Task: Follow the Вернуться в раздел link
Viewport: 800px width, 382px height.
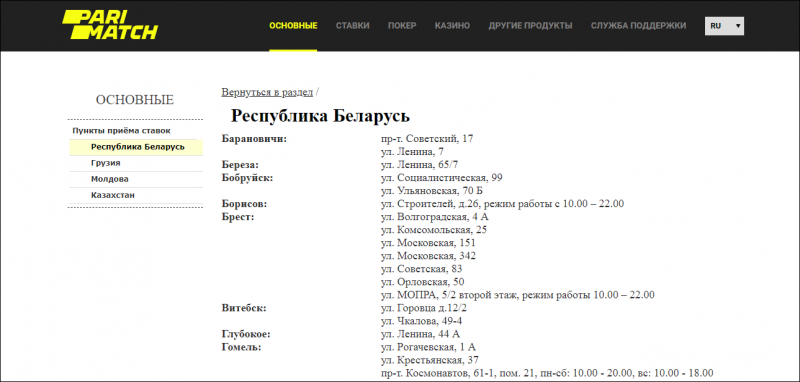Action: tap(267, 92)
